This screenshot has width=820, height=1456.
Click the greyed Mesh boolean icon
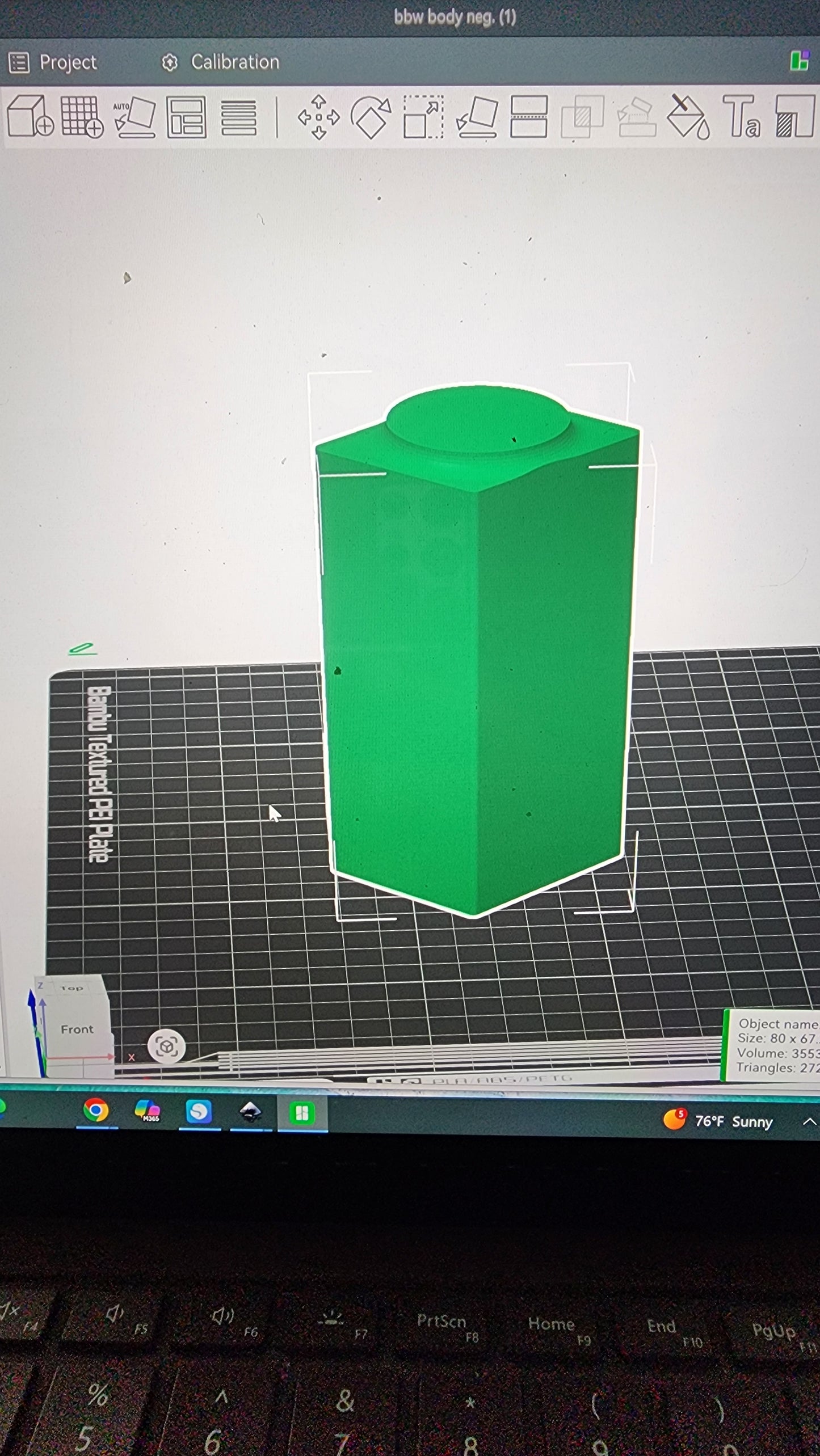[582, 117]
